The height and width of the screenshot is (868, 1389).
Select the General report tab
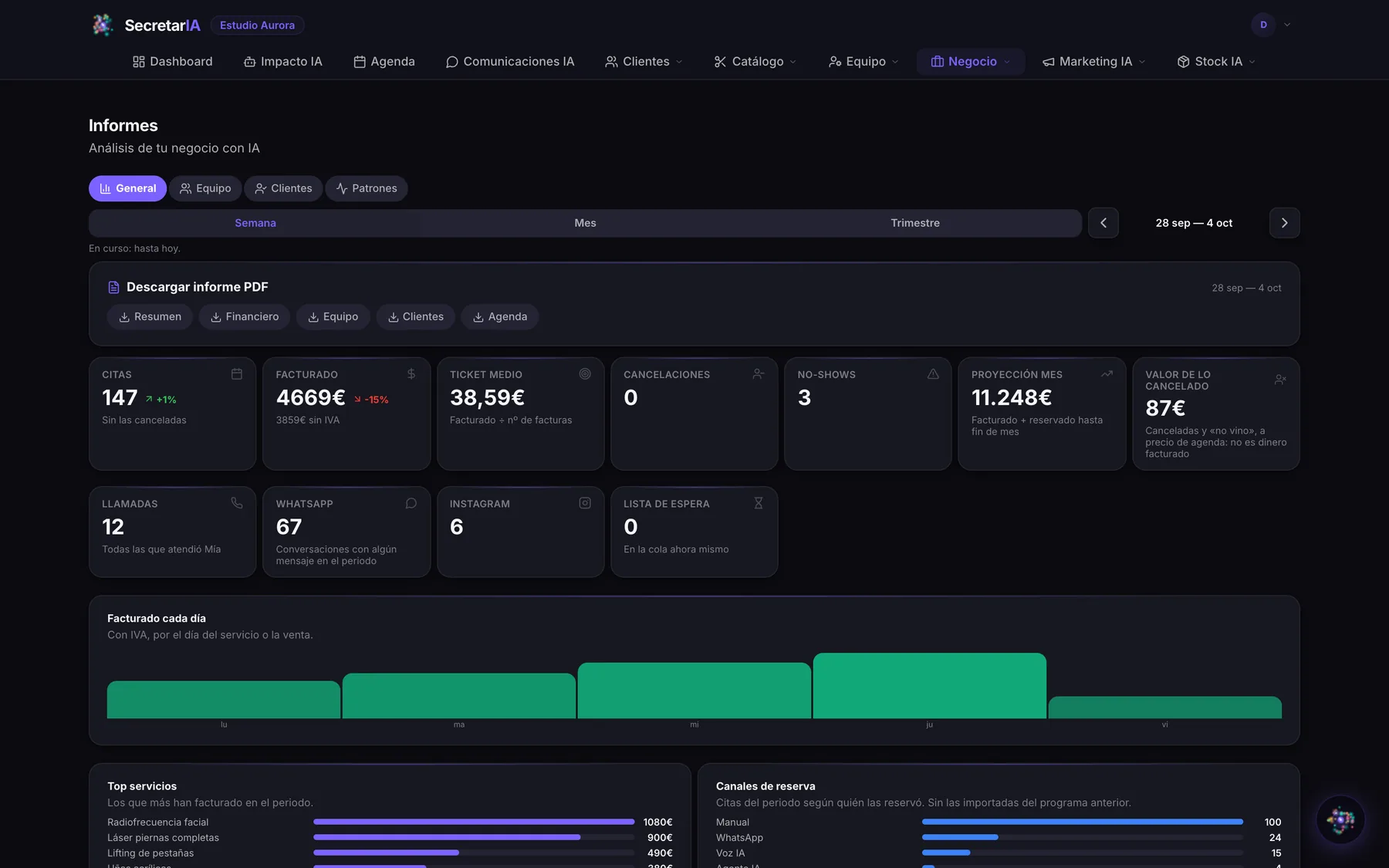point(127,188)
